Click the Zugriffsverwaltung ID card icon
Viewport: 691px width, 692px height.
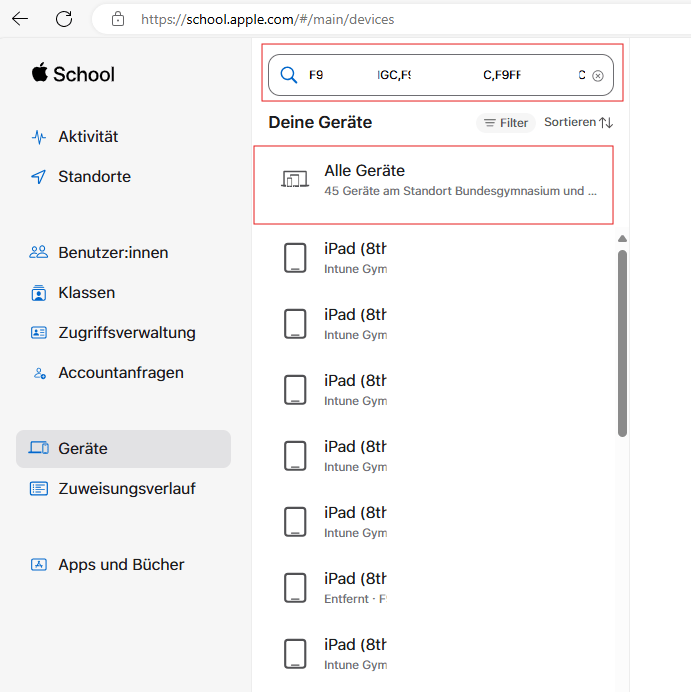coord(39,333)
